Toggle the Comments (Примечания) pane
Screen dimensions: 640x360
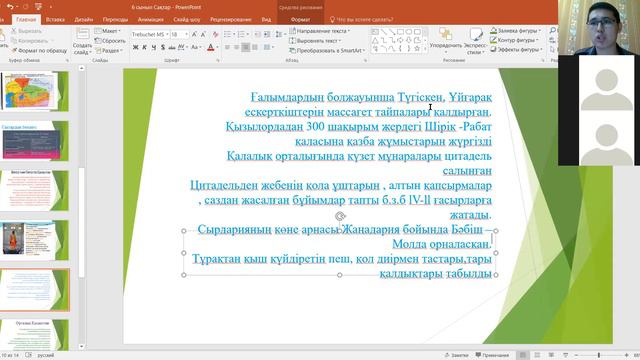492,355
